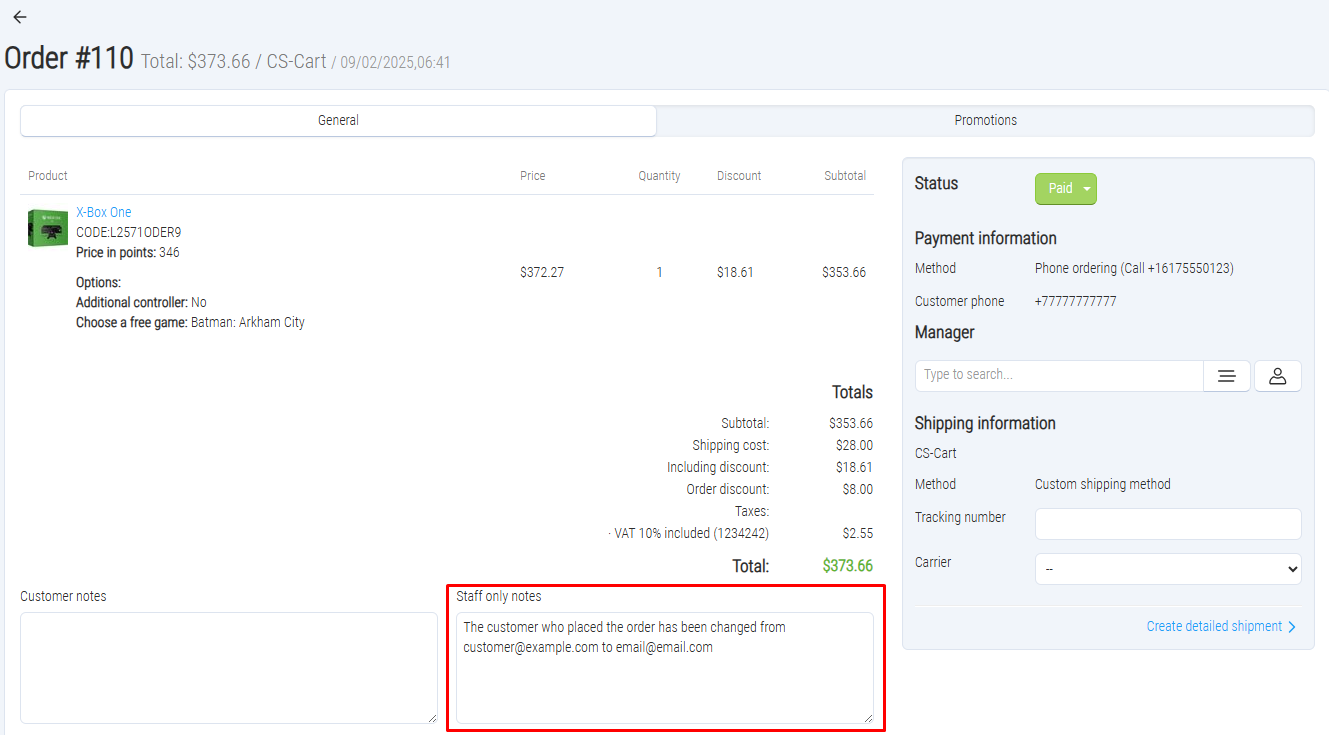
Task: Grab the Staff only notes resize handle
Action: 868,718
